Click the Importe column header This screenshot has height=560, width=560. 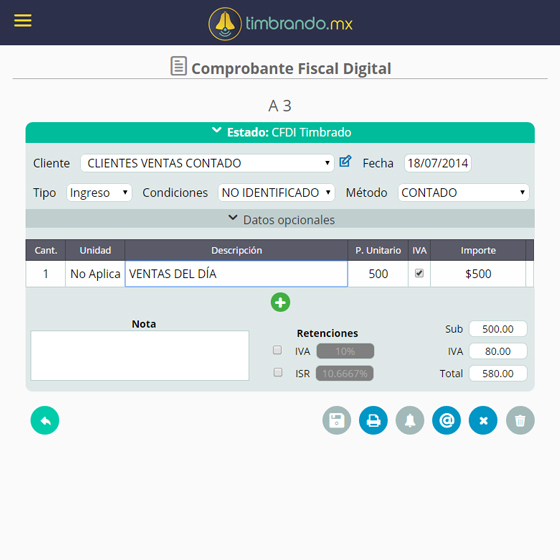pyautogui.click(x=478, y=250)
